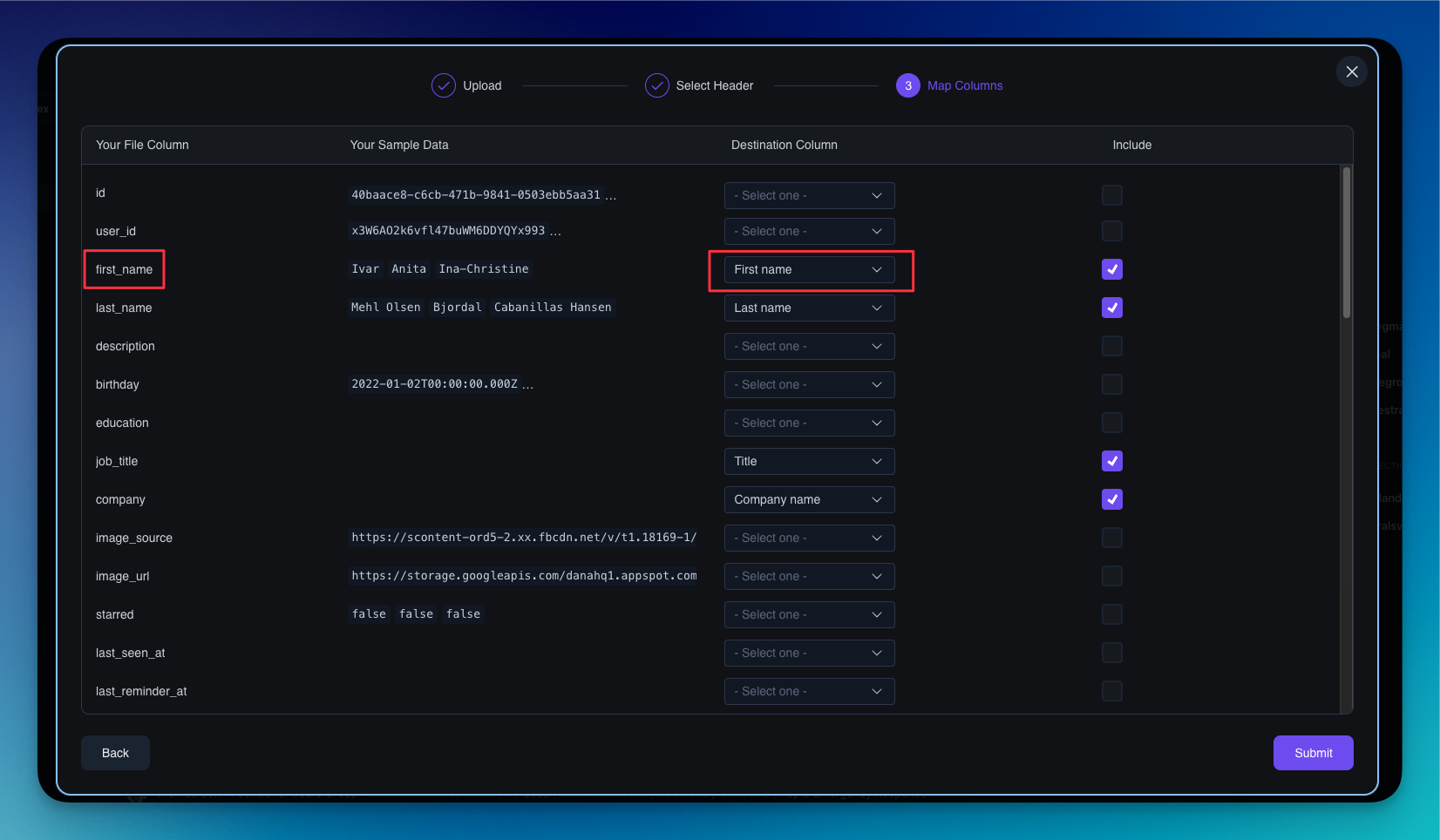Viewport: 1440px width, 840px height.
Task: Click the column mapping list scrollbar
Action: [1347, 243]
